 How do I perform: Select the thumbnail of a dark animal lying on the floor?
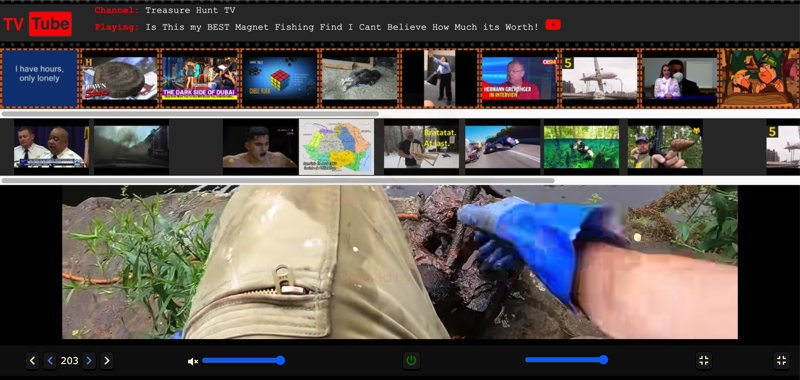point(360,78)
